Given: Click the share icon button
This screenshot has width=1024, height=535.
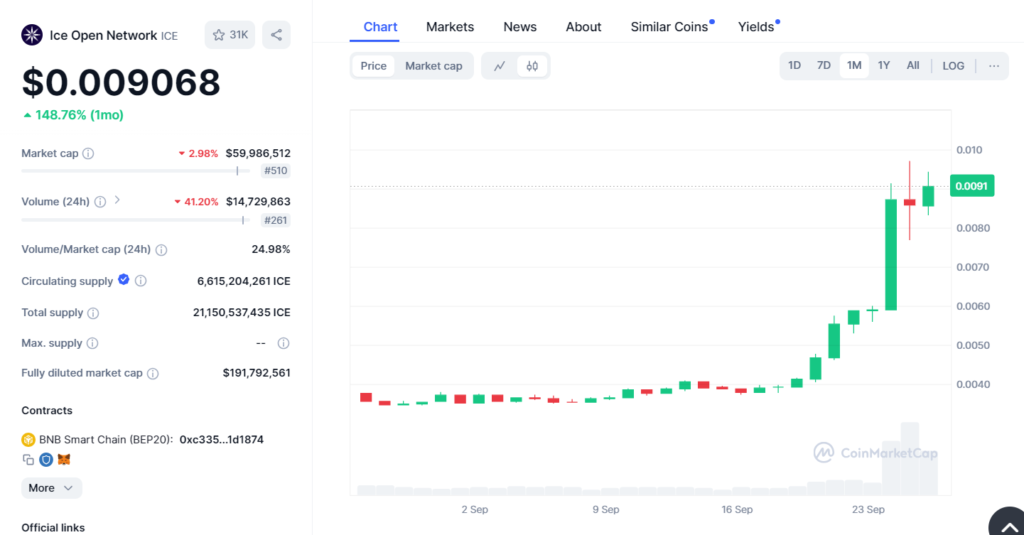Looking at the screenshot, I should pyautogui.click(x=277, y=35).
